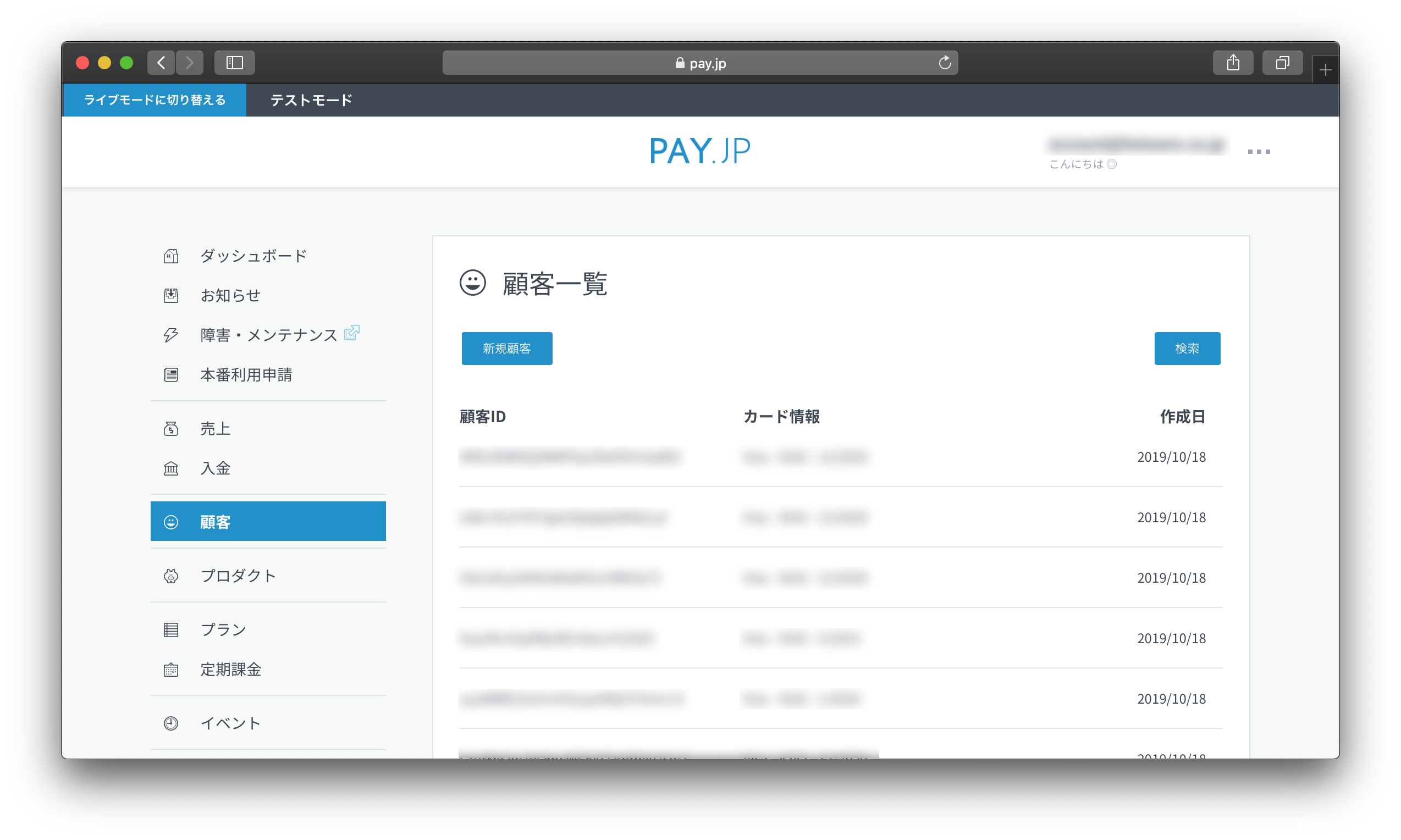1401x840 pixels.
Task: Click the green fullscreen window button
Action: [x=126, y=63]
